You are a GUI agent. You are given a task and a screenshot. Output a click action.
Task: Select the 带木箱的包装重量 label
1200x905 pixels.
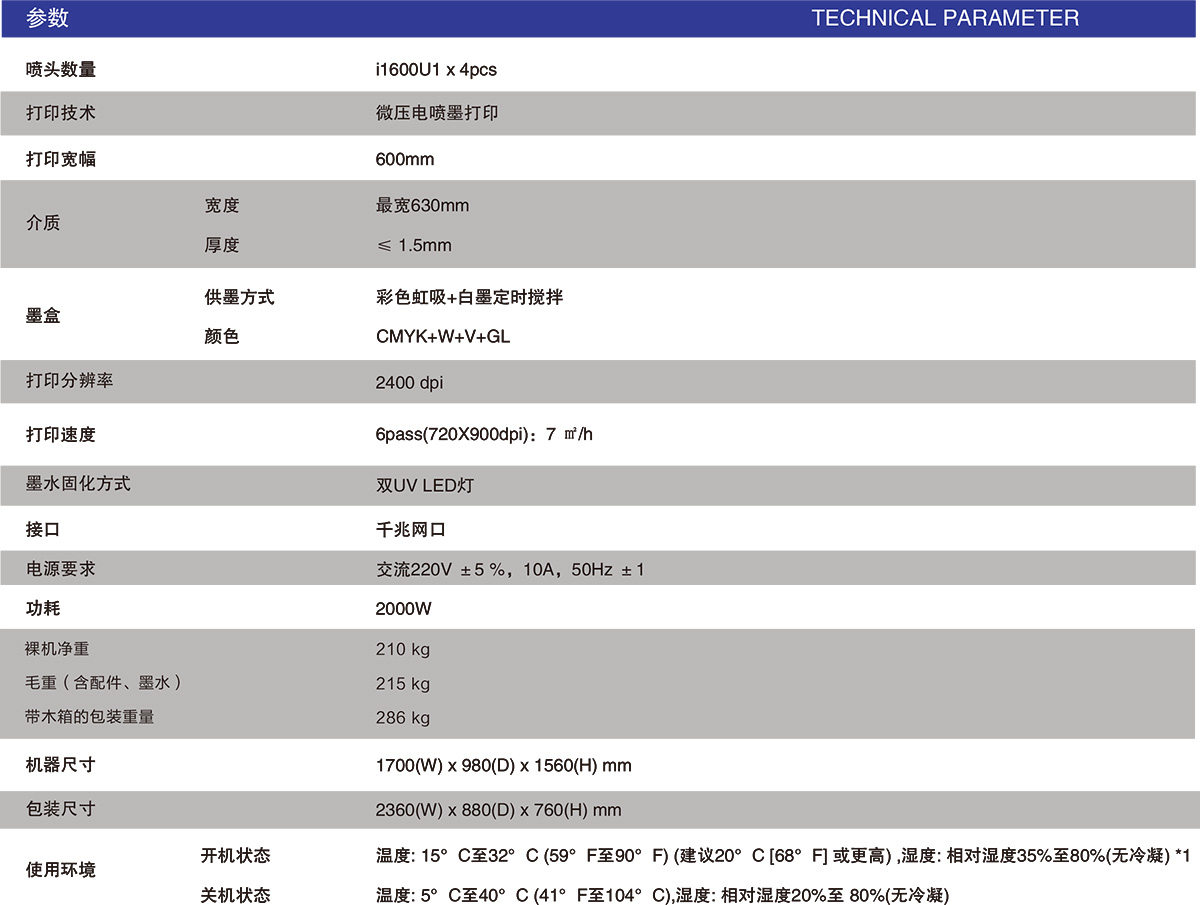[90, 717]
